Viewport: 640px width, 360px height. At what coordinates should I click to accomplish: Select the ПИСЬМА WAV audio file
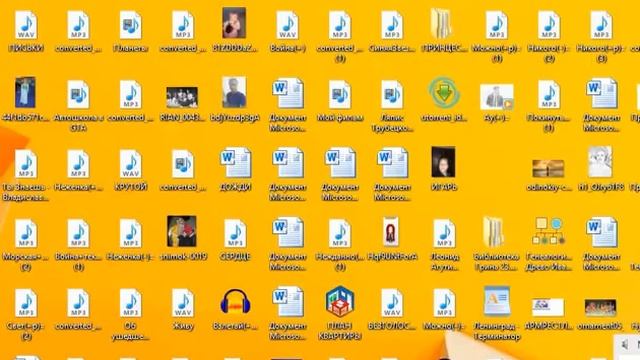(26, 25)
